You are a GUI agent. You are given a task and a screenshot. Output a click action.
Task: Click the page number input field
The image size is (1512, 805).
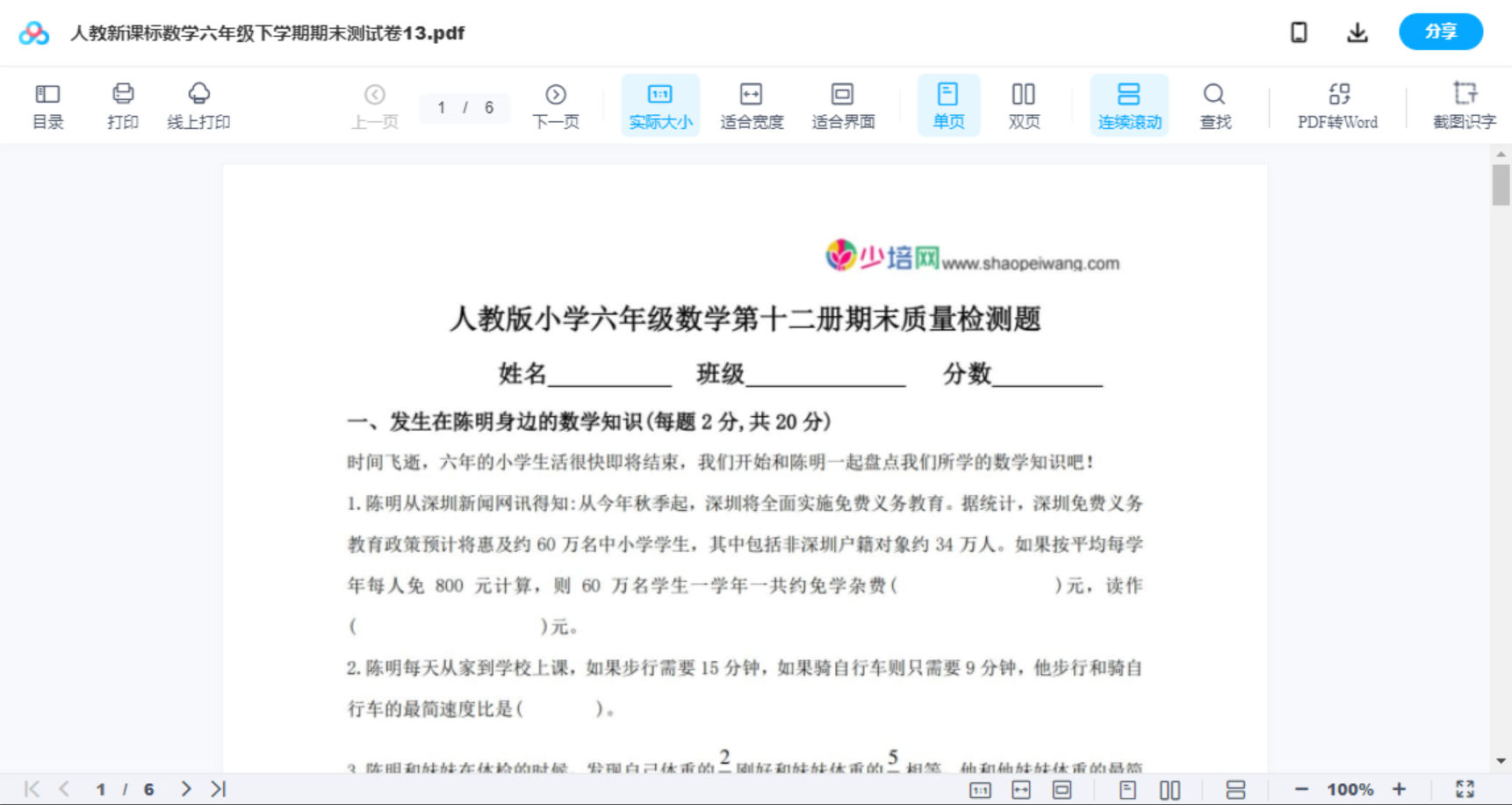[464, 107]
